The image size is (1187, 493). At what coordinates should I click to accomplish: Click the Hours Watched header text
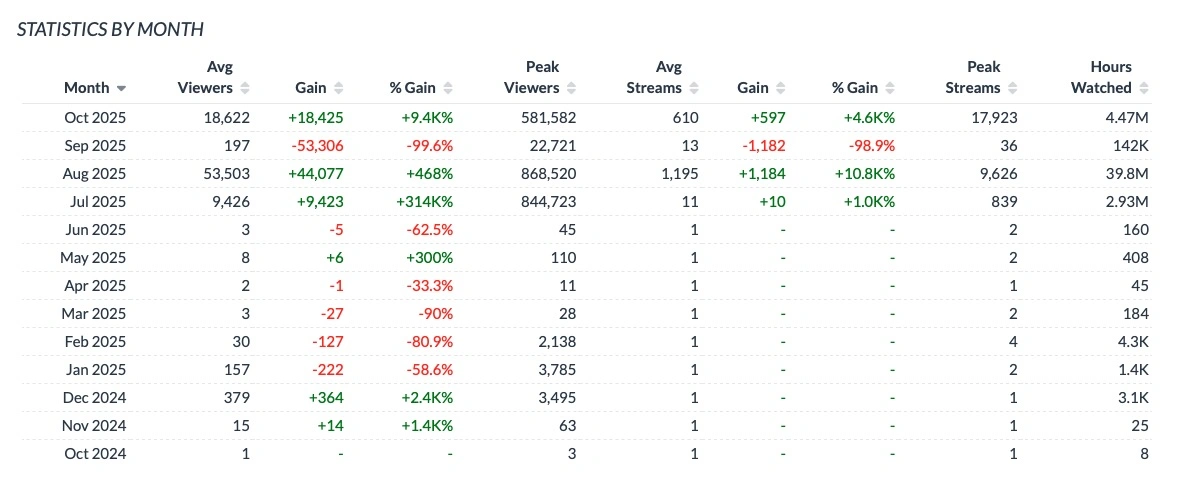click(x=1103, y=78)
